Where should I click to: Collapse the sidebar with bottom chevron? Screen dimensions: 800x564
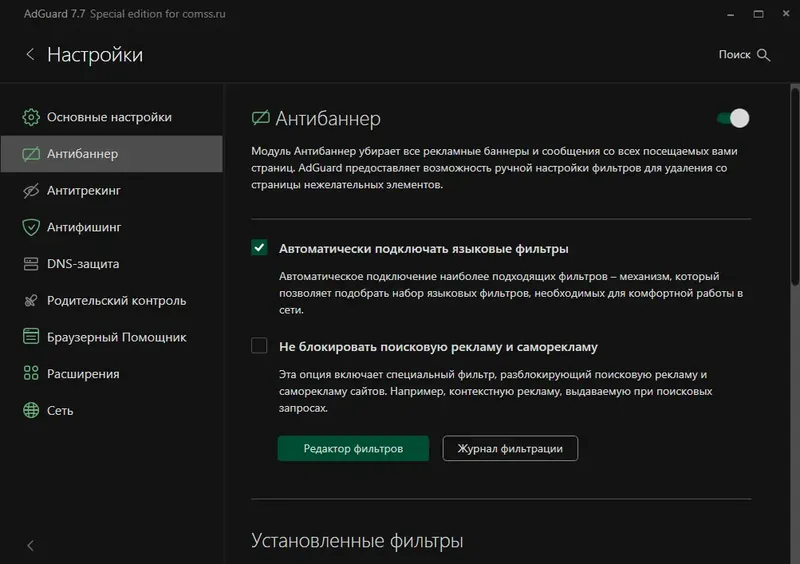30,545
